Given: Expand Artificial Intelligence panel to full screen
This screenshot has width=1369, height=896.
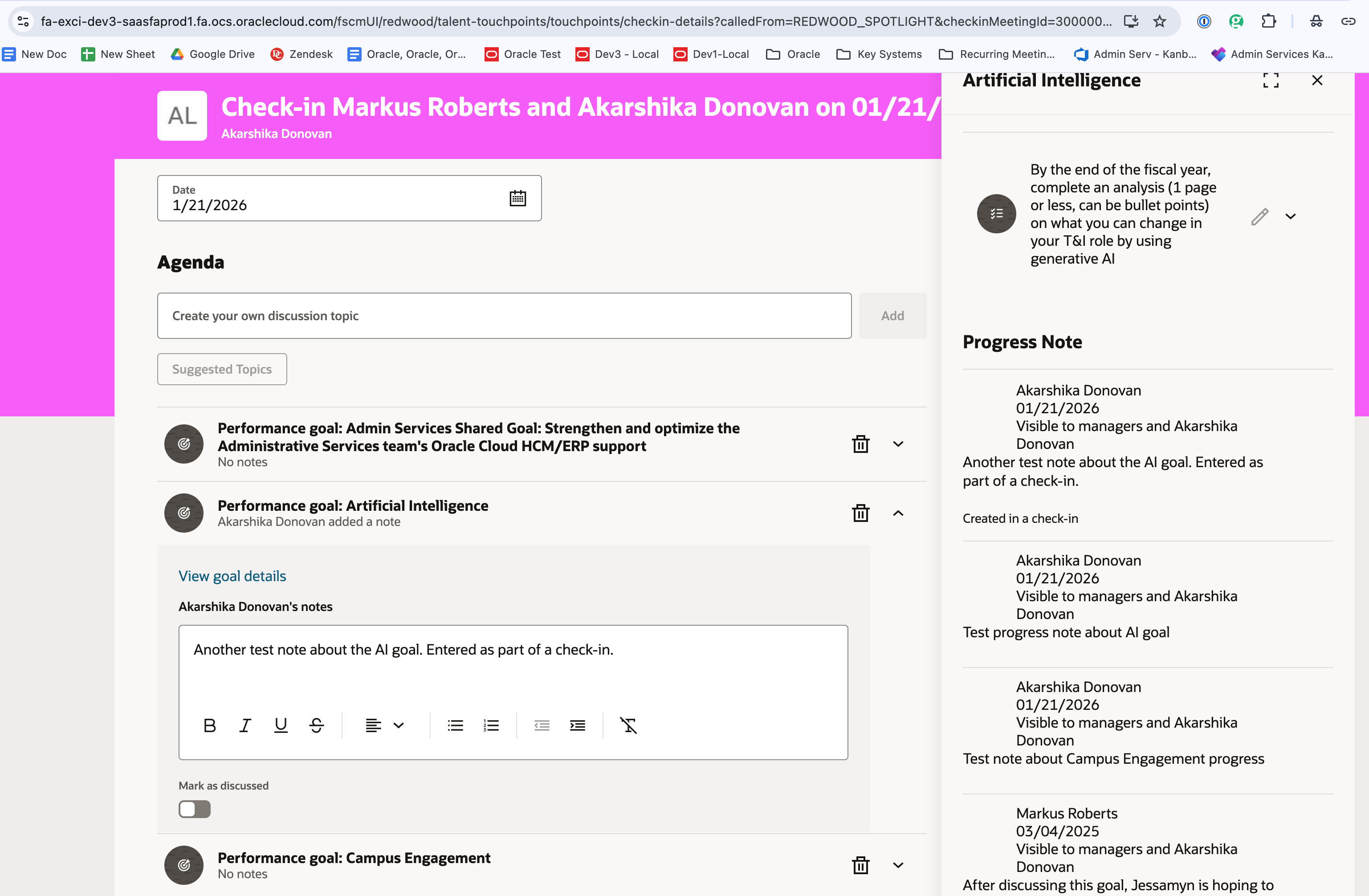Looking at the screenshot, I should coord(1271,81).
